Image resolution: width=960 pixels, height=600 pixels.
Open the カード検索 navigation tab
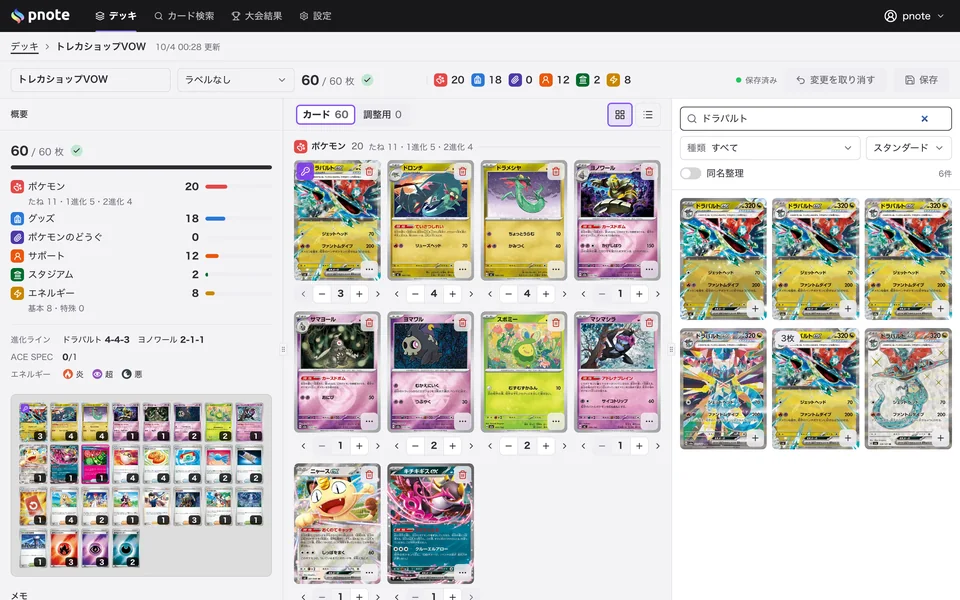[x=184, y=16]
